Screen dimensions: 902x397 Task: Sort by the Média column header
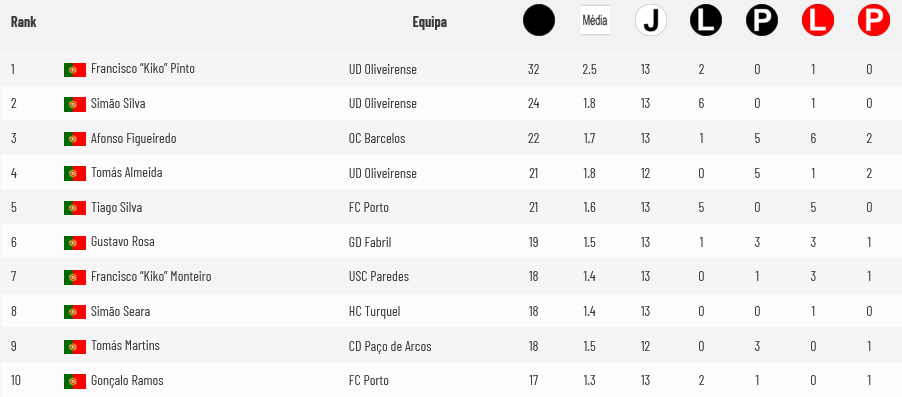pos(595,21)
